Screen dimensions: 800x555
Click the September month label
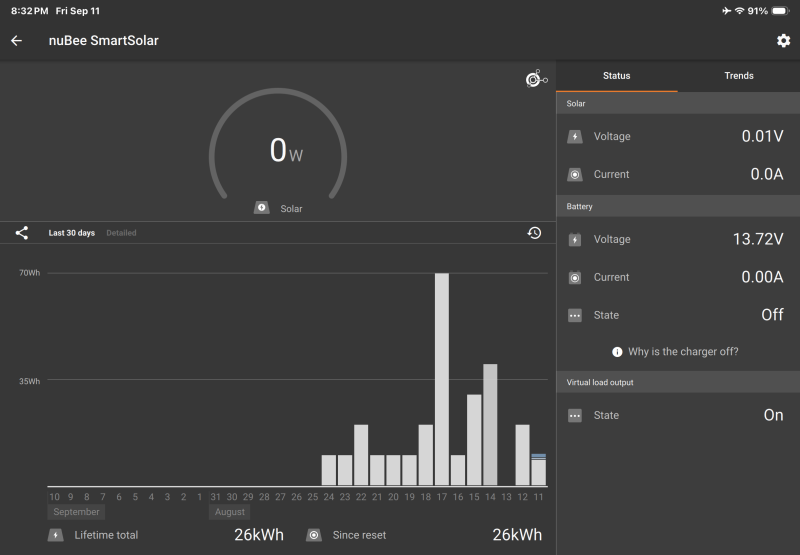coord(76,512)
